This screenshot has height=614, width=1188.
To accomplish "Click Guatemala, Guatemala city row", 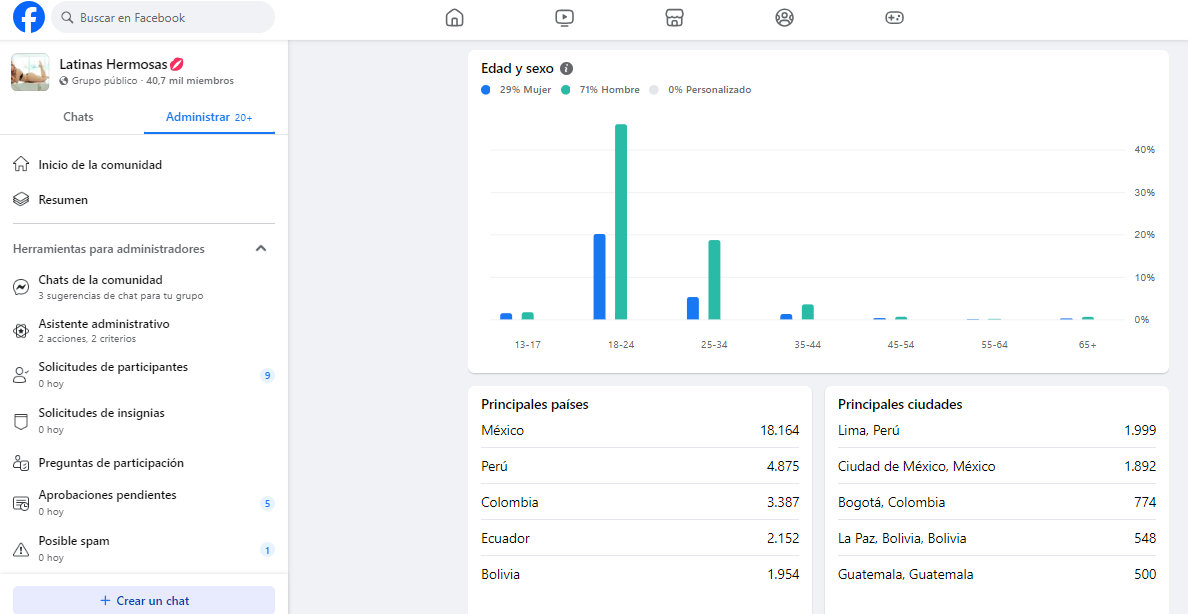I will 997,575.
